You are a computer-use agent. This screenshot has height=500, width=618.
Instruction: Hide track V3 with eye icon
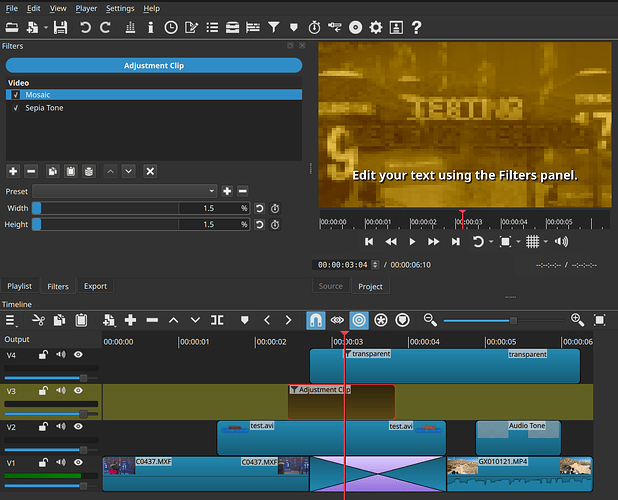click(x=78, y=390)
